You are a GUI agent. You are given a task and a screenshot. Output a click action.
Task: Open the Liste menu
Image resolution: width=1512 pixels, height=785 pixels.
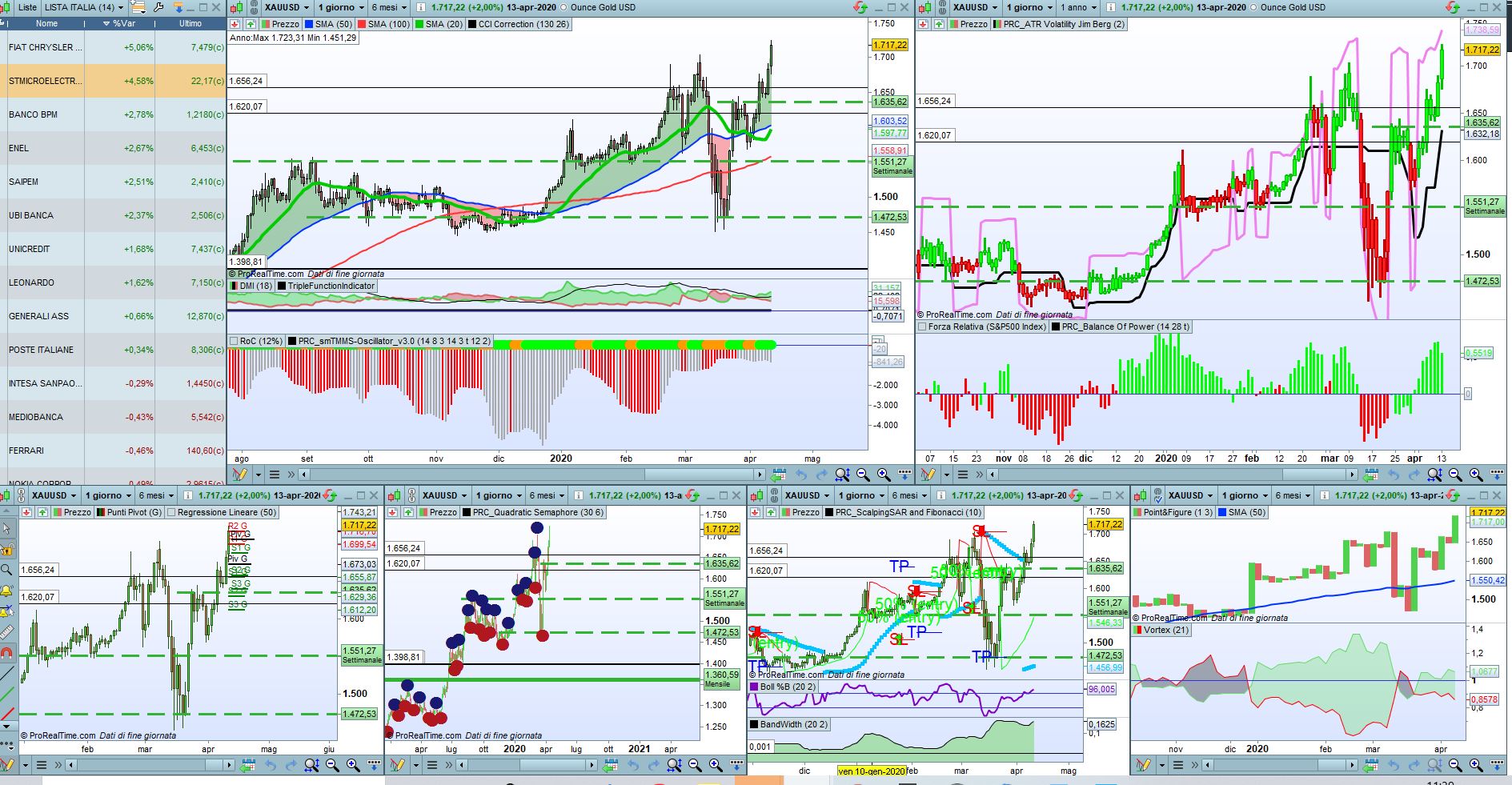tap(27, 7)
